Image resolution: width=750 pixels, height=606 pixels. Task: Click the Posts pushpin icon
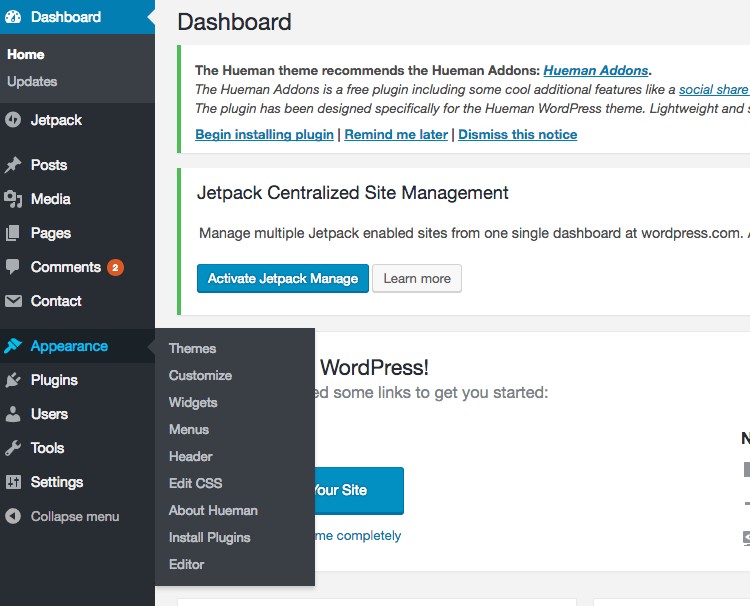coord(13,165)
